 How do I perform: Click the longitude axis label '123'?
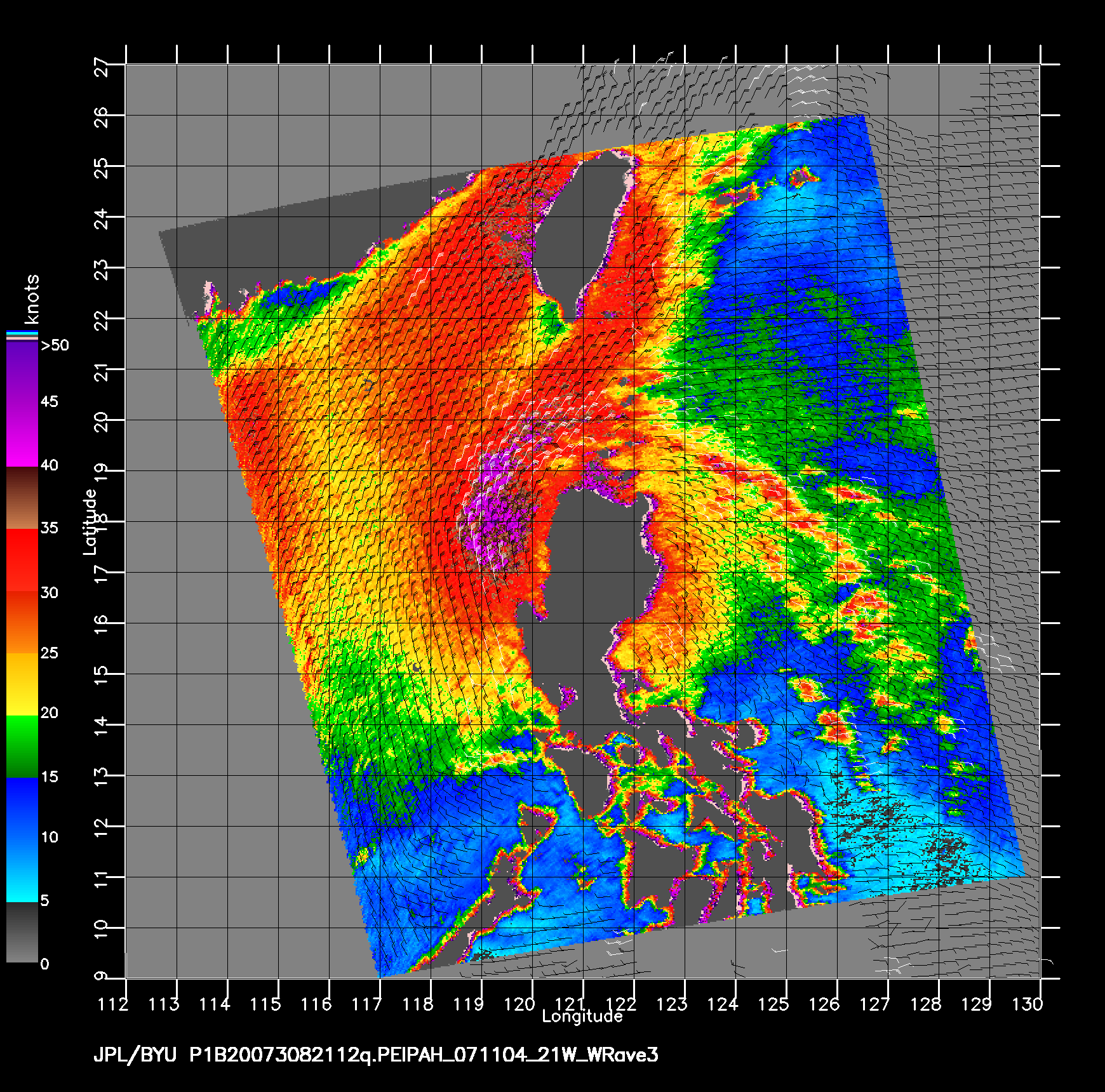[x=673, y=1004]
